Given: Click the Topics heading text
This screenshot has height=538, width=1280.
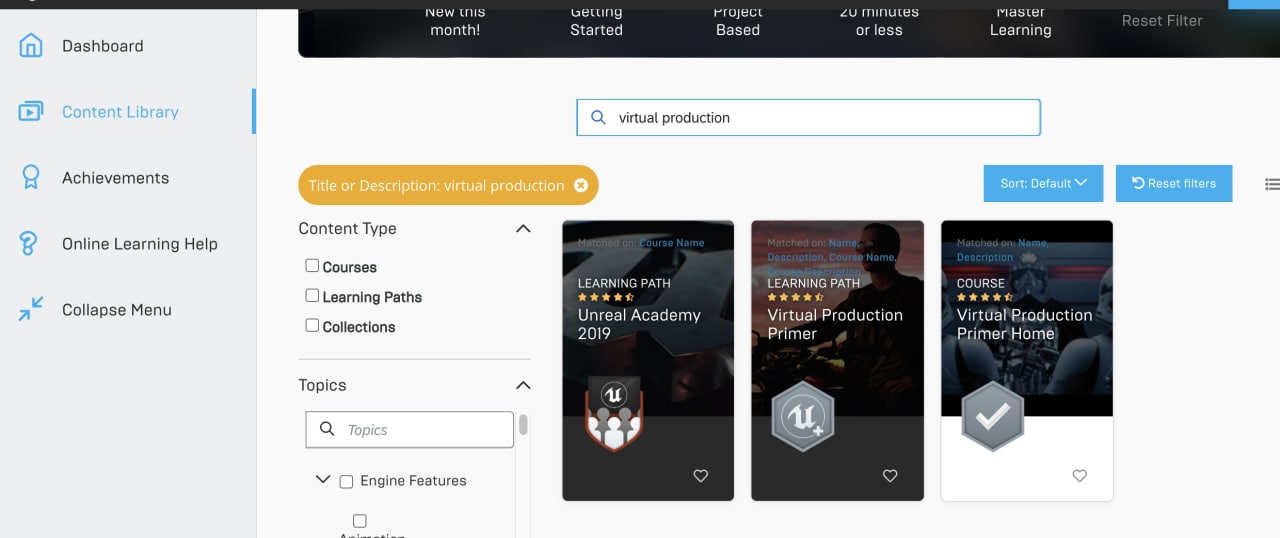Looking at the screenshot, I should tap(322, 385).
